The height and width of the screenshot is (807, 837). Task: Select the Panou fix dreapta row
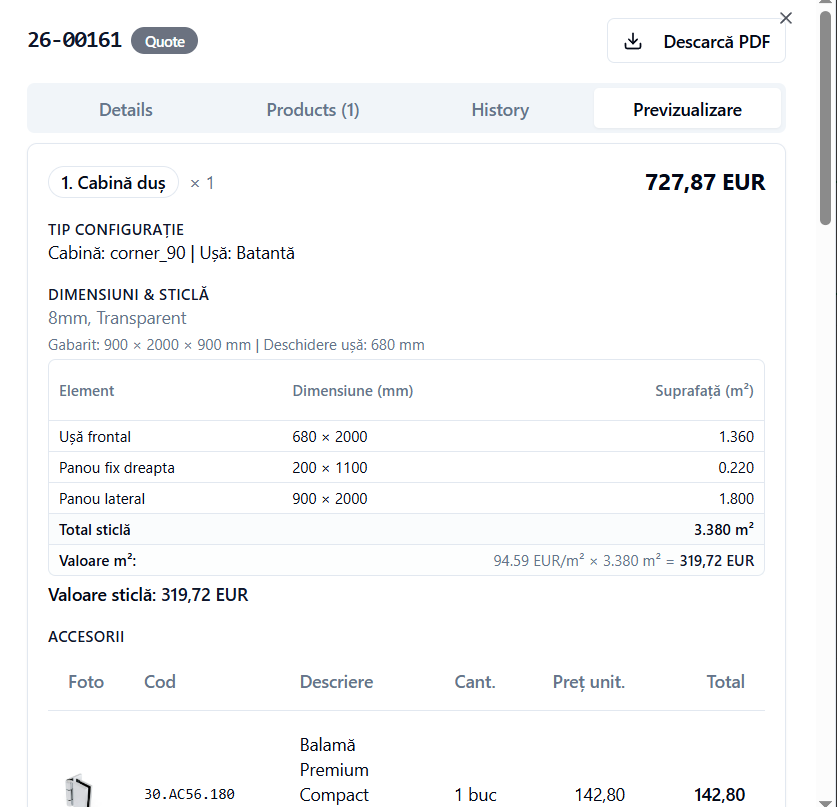pyautogui.click(x=406, y=468)
